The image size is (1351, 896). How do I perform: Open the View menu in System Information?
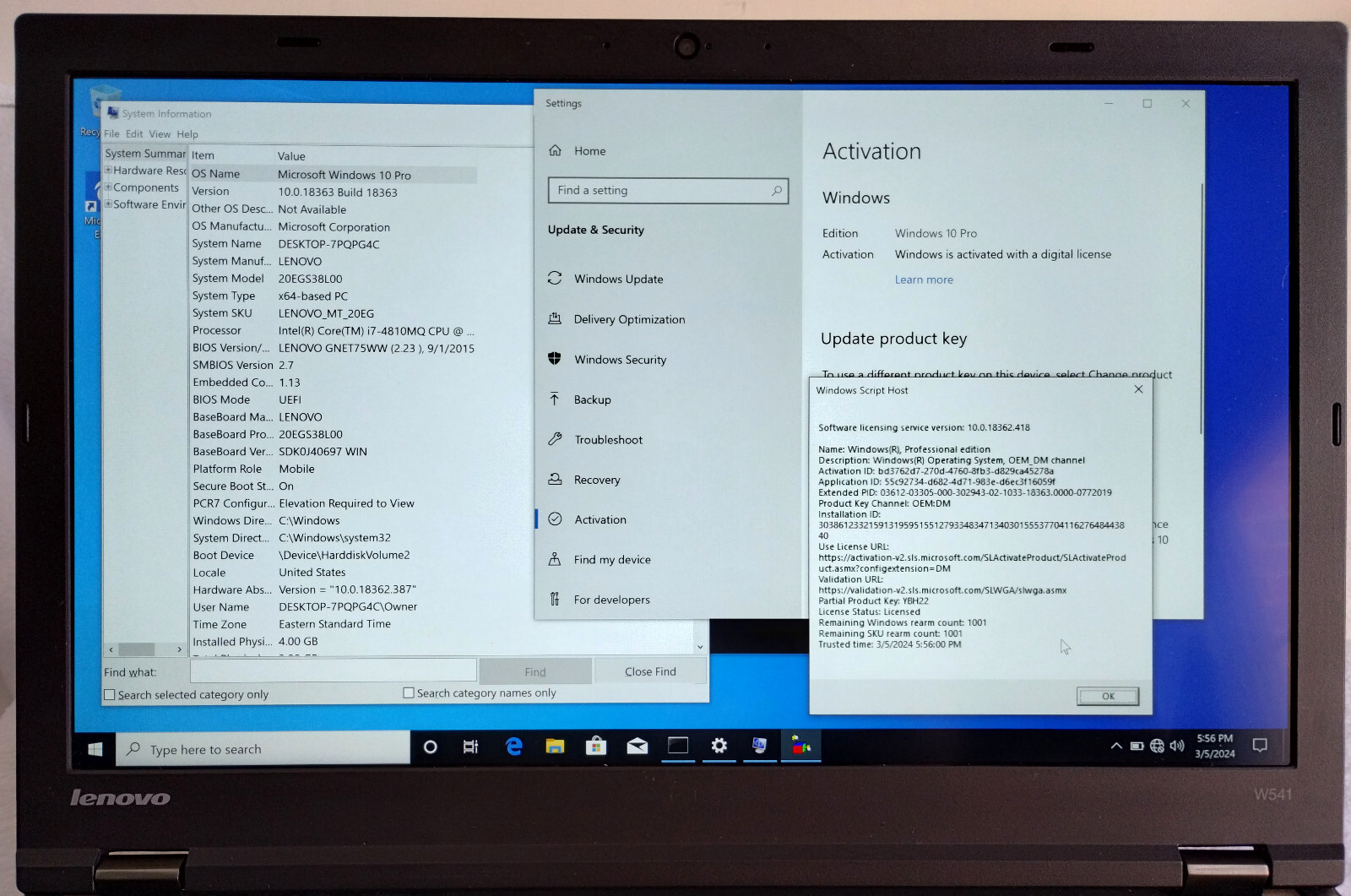(x=160, y=134)
